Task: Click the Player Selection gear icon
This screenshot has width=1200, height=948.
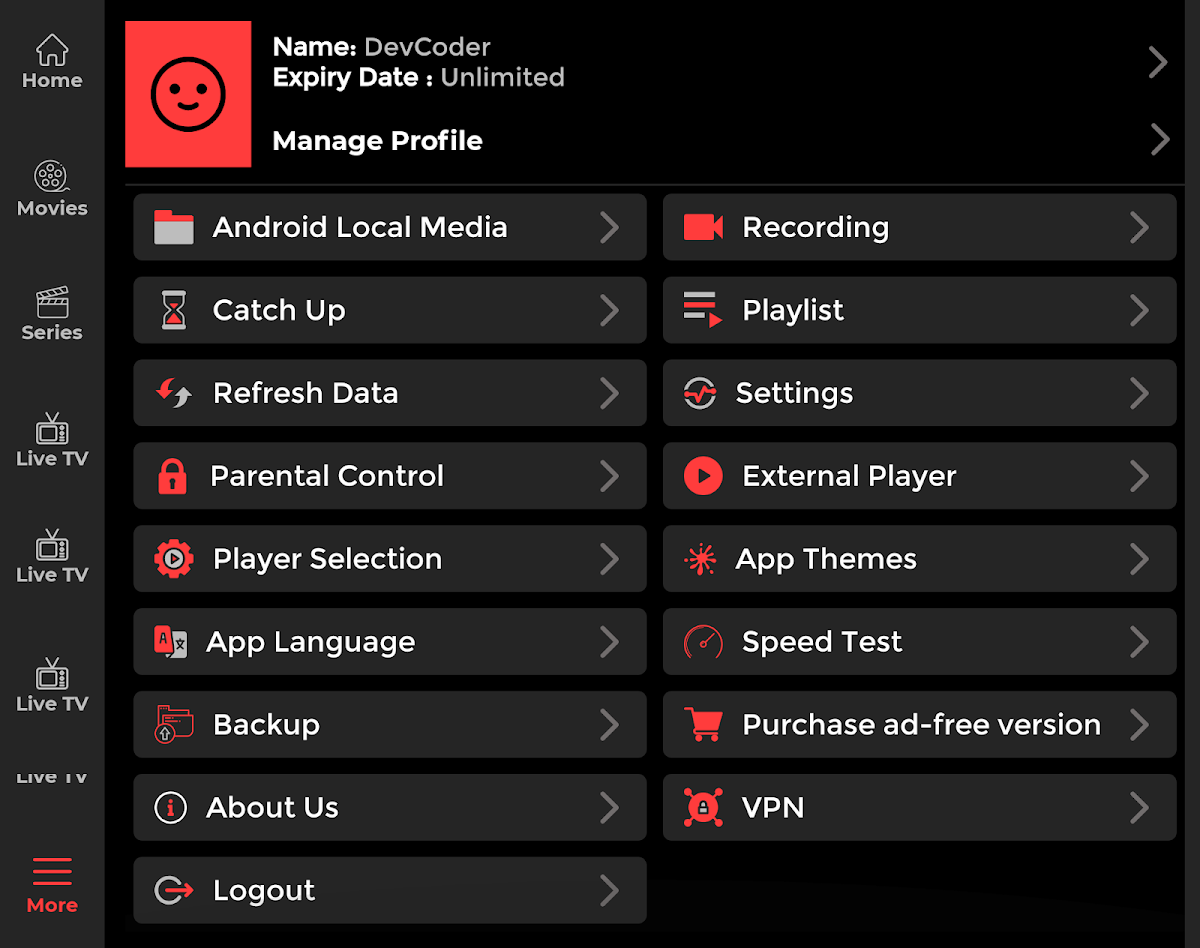Action: (x=174, y=559)
